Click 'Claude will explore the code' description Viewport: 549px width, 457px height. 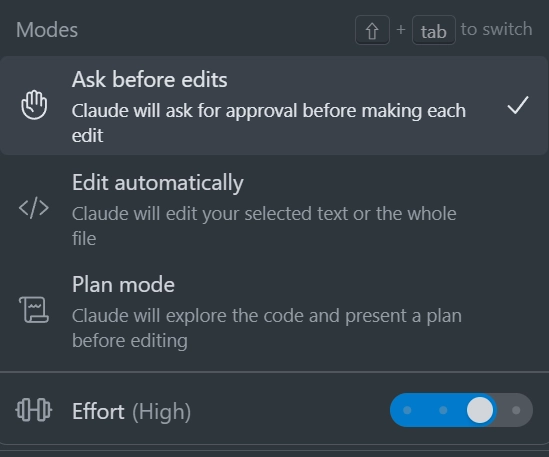pos(267,328)
